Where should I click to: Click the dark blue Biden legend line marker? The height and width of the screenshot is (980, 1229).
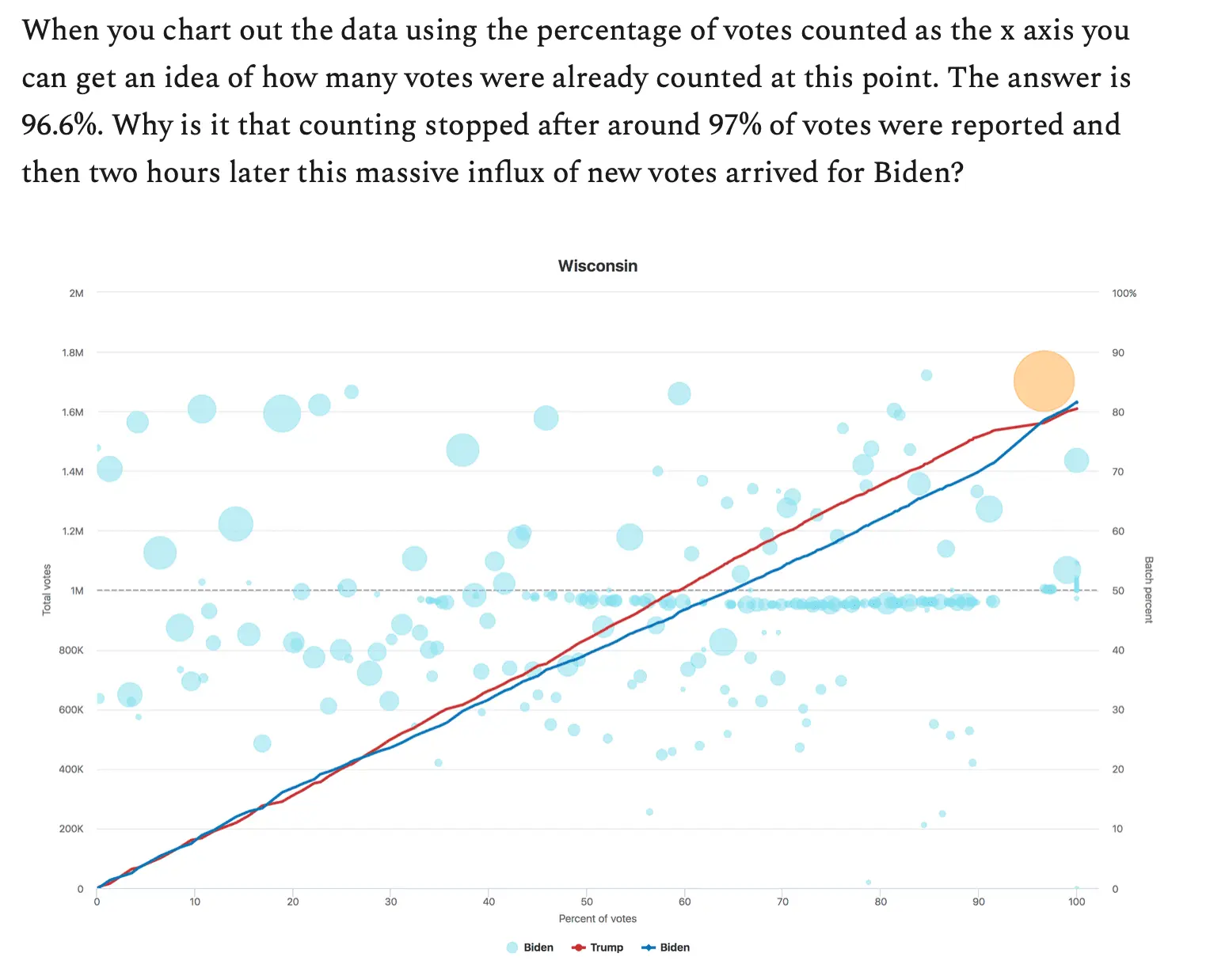(x=649, y=948)
